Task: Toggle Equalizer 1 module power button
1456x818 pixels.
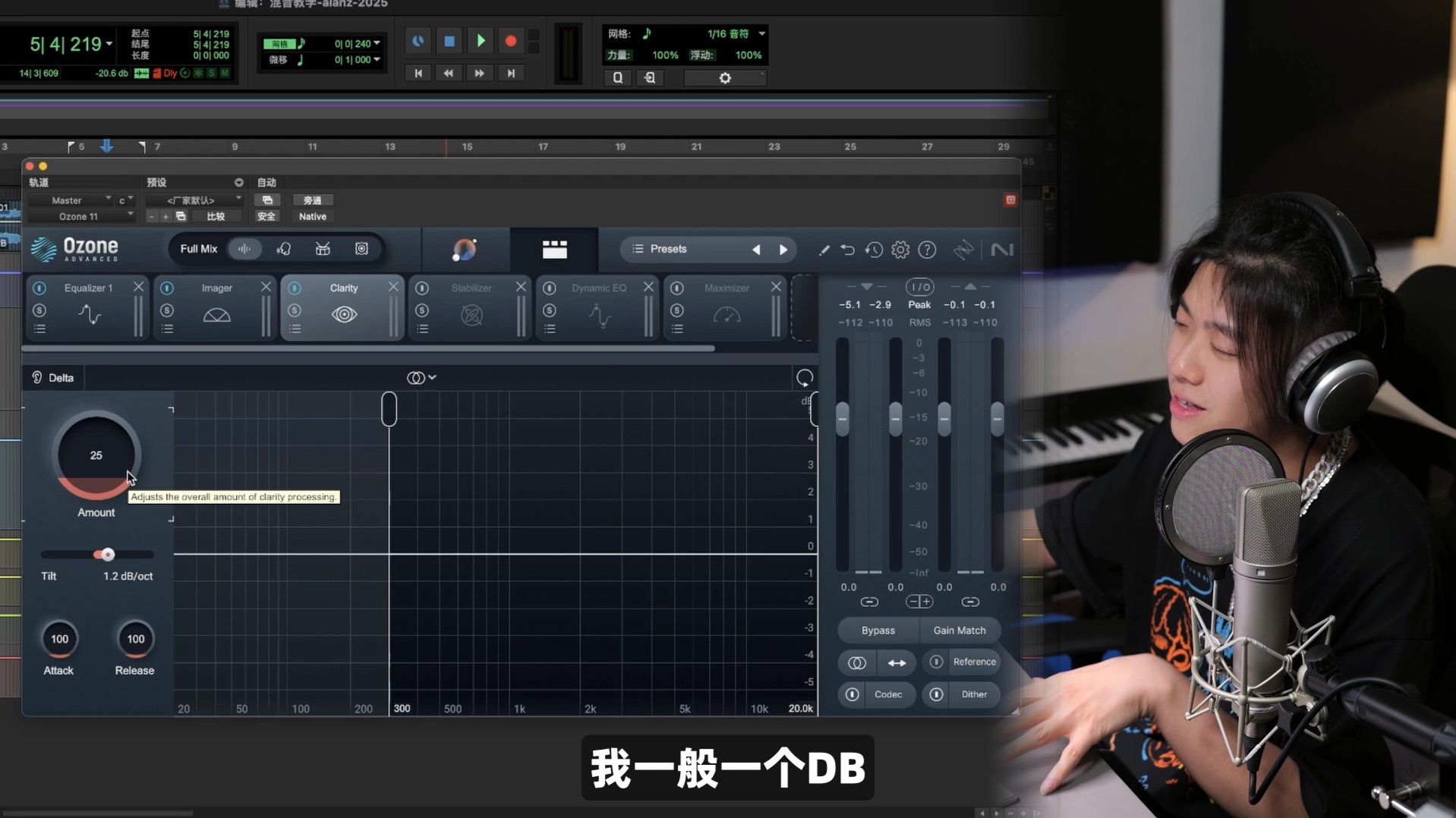Action: [x=39, y=288]
